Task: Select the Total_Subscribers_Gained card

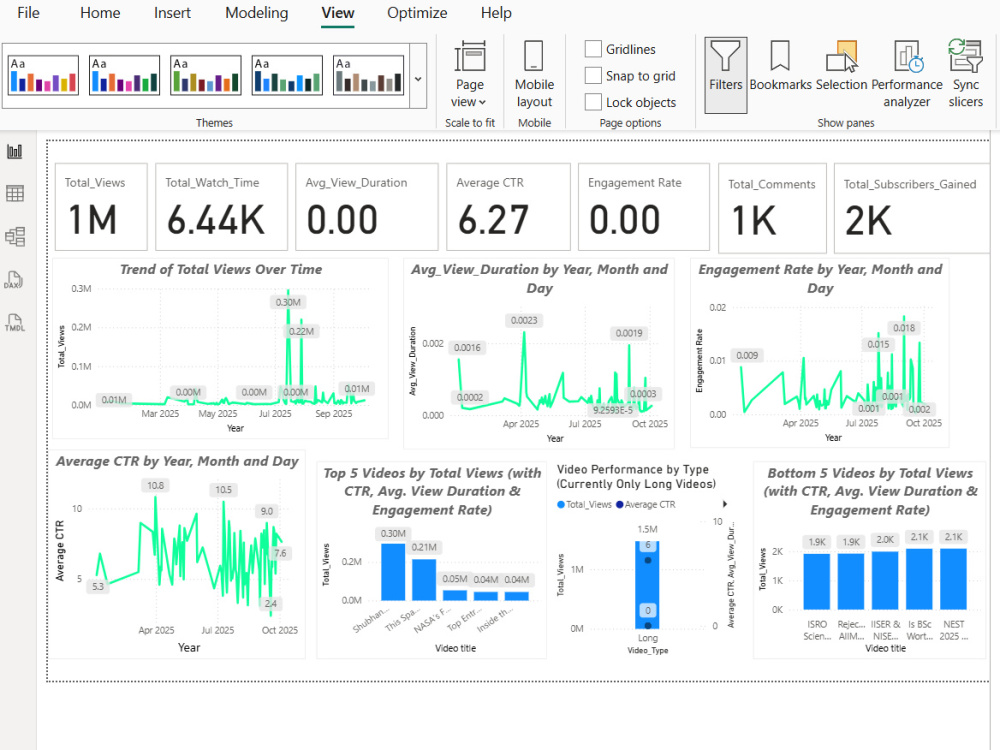Action: 912,208
